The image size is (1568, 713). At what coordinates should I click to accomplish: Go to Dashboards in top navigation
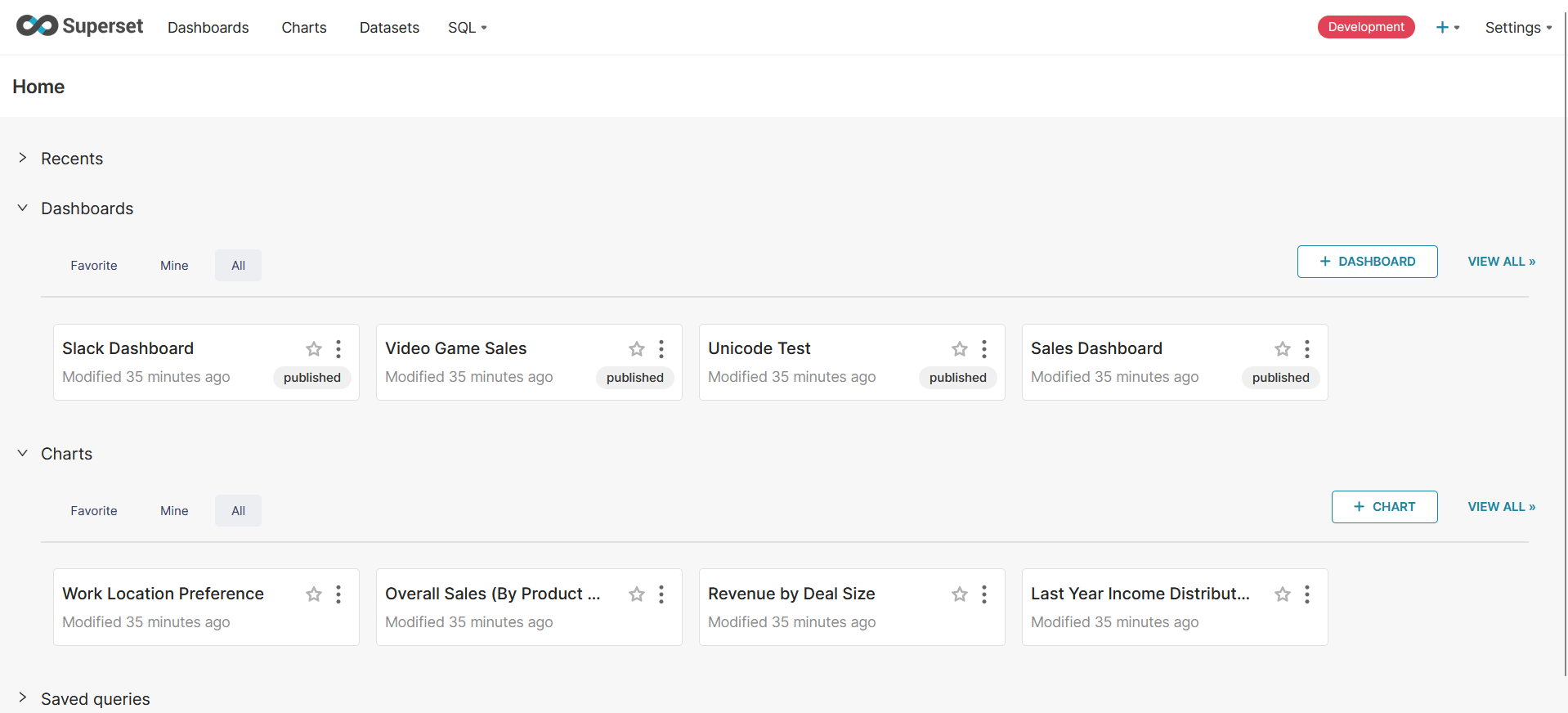coord(208,27)
